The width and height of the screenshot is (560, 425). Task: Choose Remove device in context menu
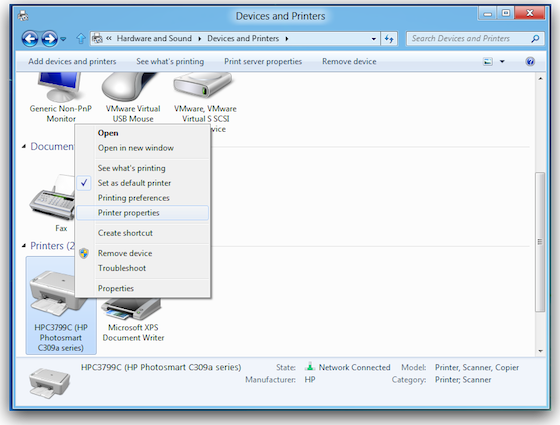coord(143,253)
